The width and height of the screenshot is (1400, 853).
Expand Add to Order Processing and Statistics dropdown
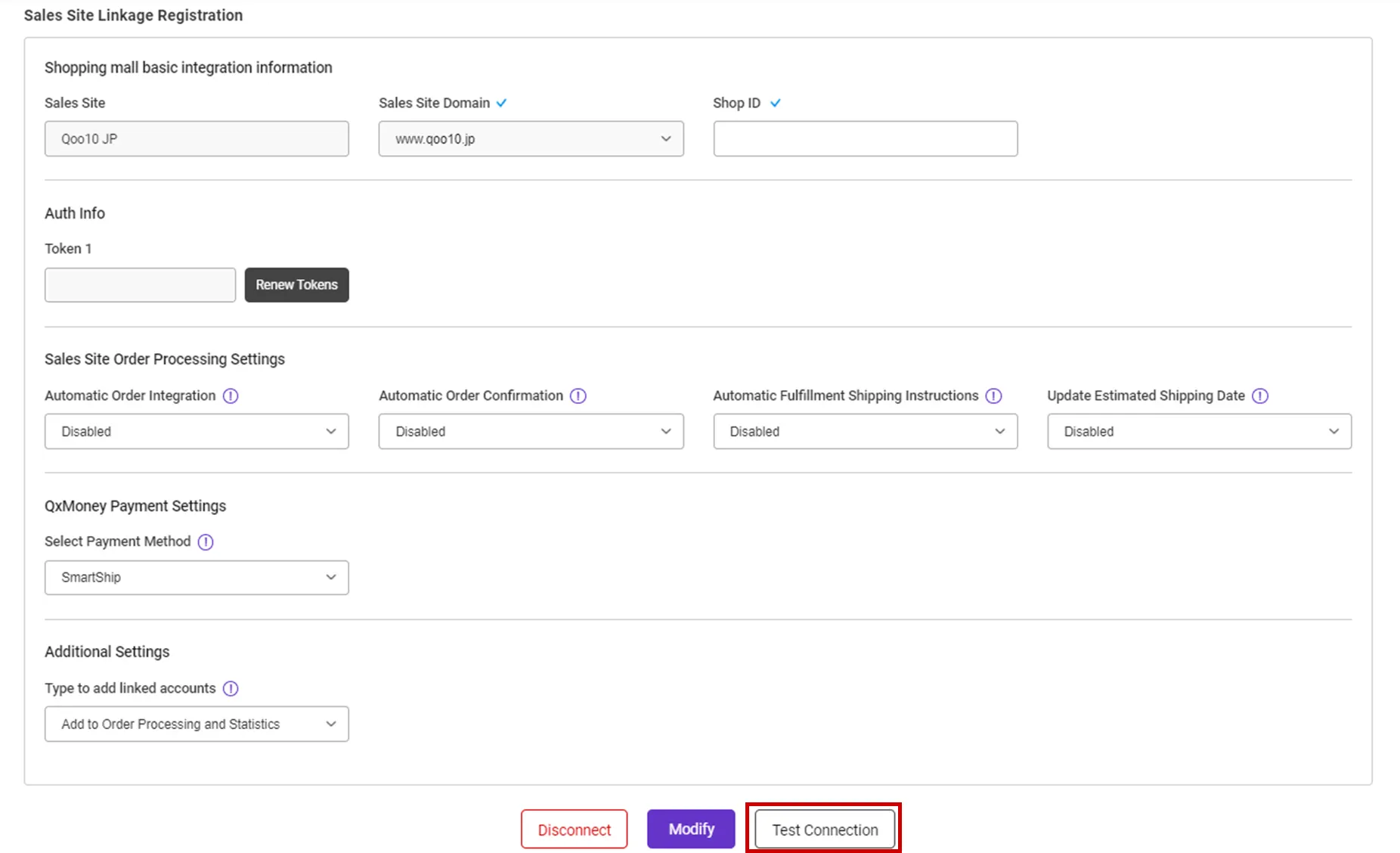pyautogui.click(x=197, y=724)
